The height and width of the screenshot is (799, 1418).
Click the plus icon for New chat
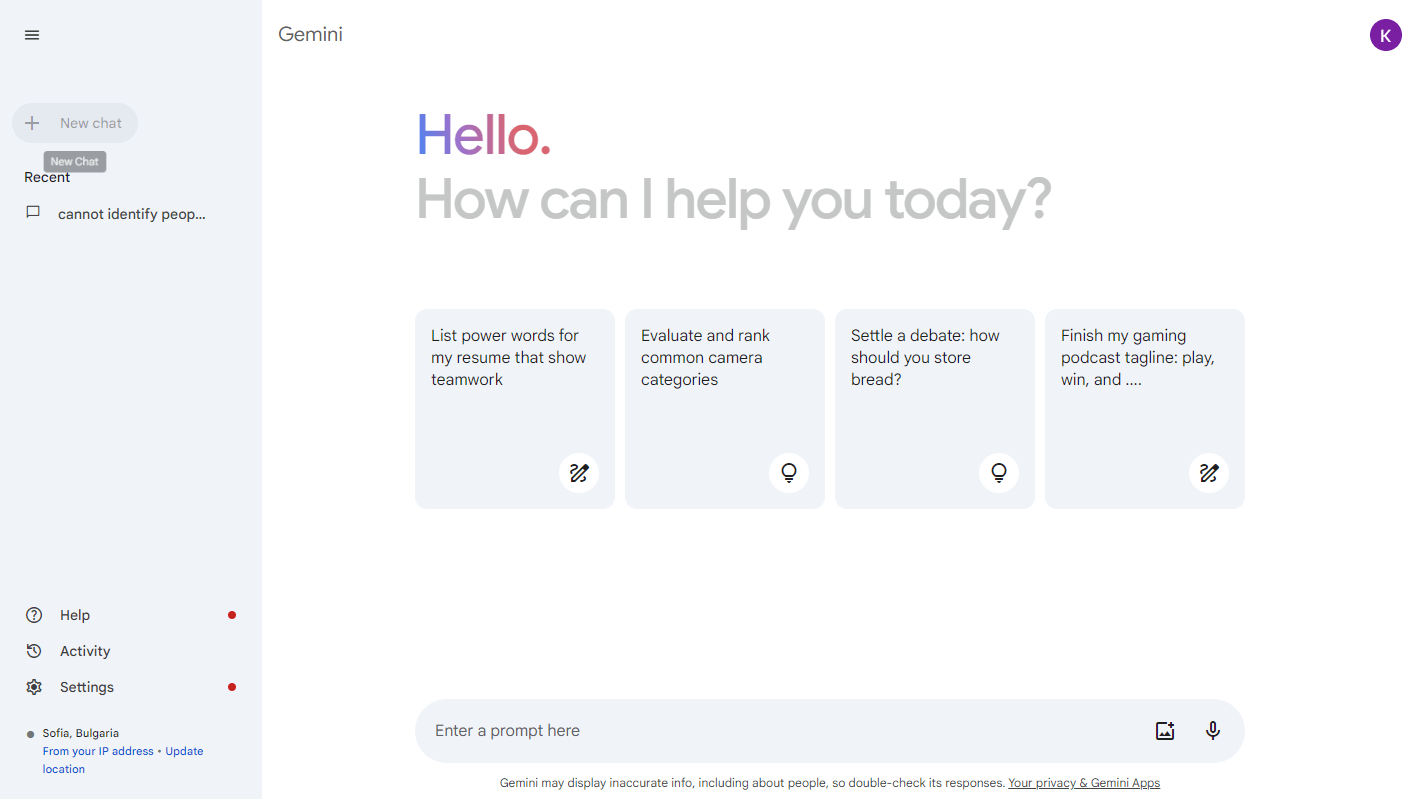click(x=32, y=123)
